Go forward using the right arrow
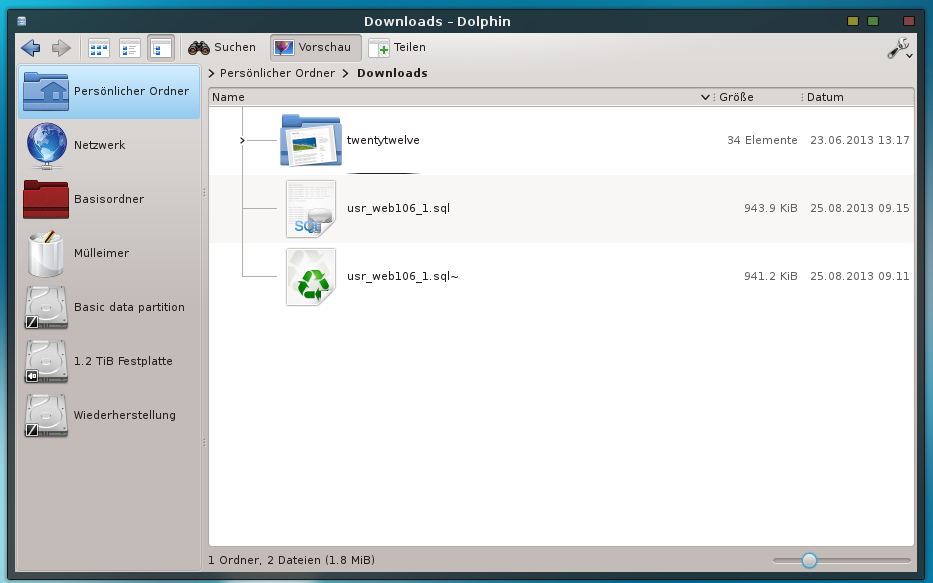Image resolution: width=933 pixels, height=583 pixels. pos(61,48)
